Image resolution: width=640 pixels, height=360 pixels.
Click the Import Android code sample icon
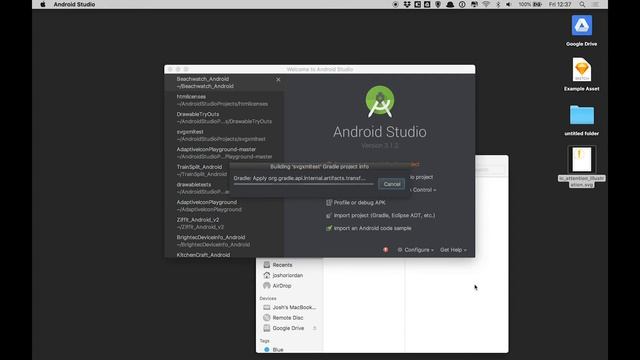pos(329,228)
